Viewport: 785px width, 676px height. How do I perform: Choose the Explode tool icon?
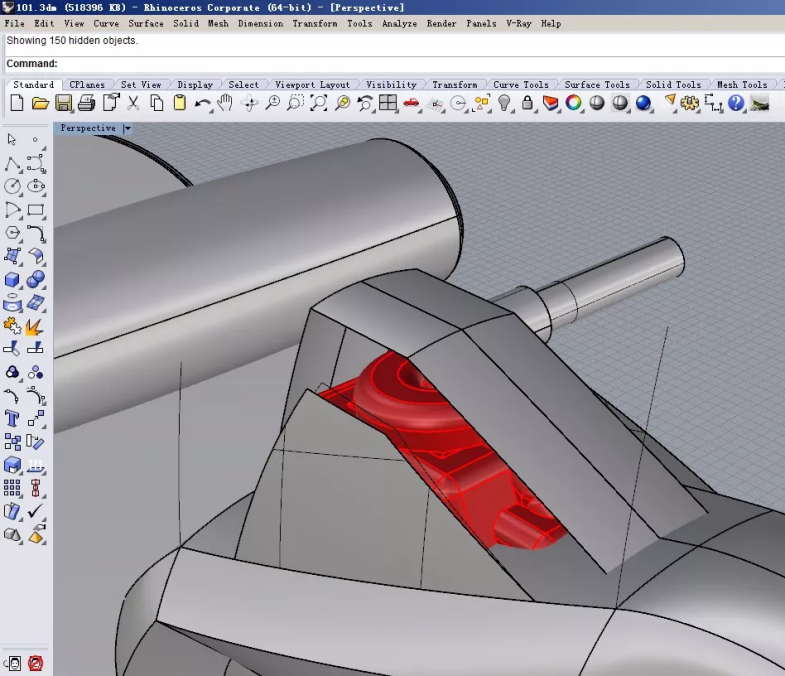(36, 326)
